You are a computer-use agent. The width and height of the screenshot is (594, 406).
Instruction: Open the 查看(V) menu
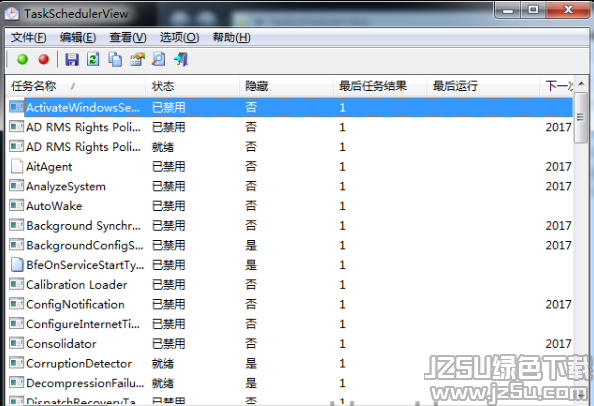click(128, 37)
